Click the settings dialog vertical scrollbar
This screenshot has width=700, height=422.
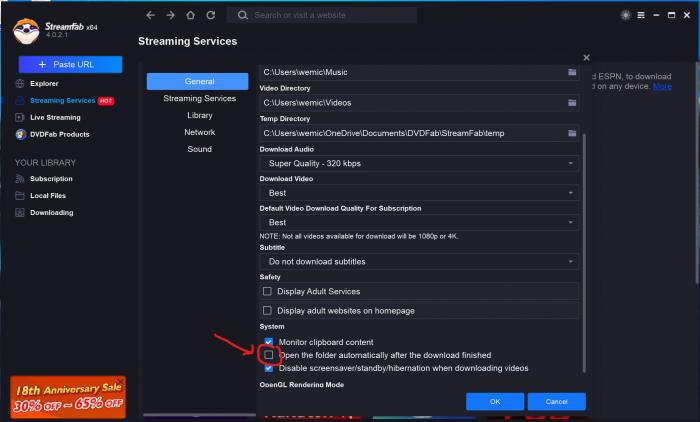(x=583, y=252)
